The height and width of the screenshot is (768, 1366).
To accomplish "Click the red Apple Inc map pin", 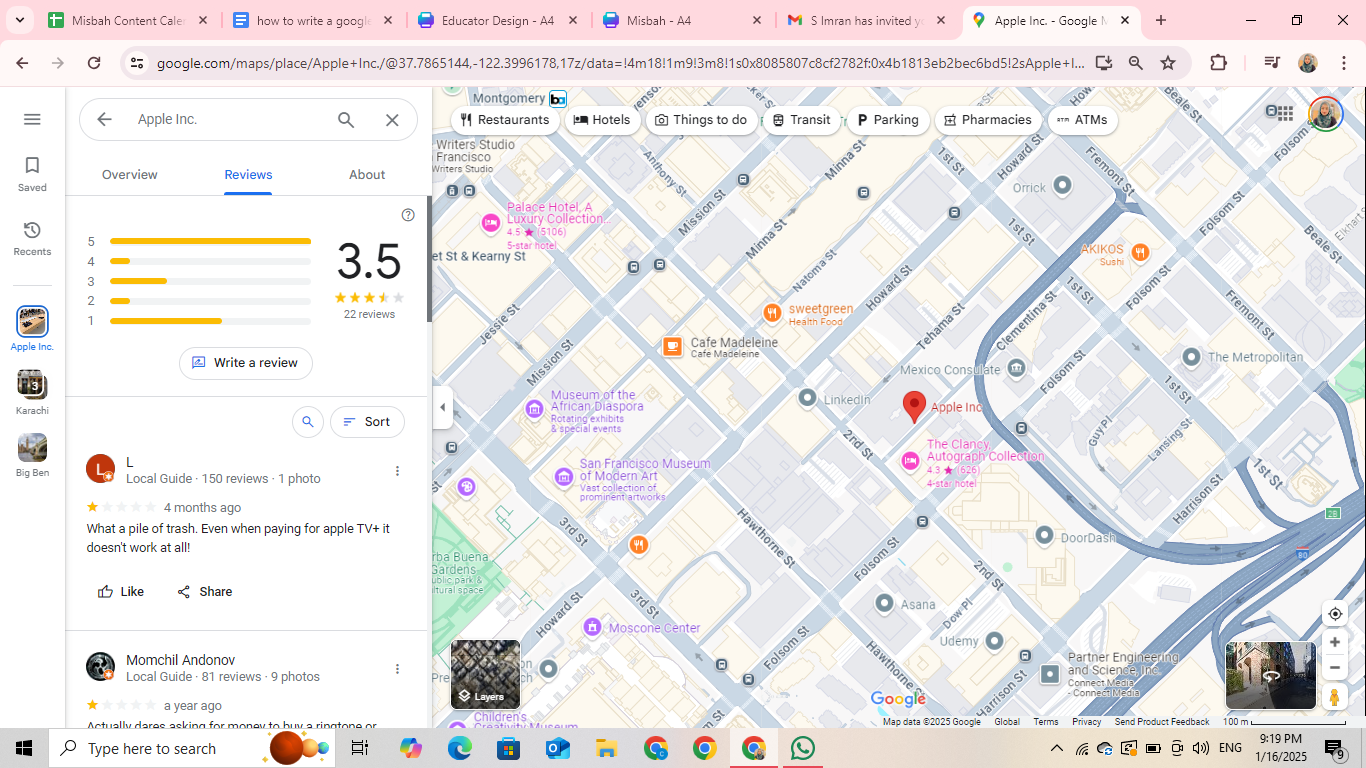I will [x=914, y=407].
